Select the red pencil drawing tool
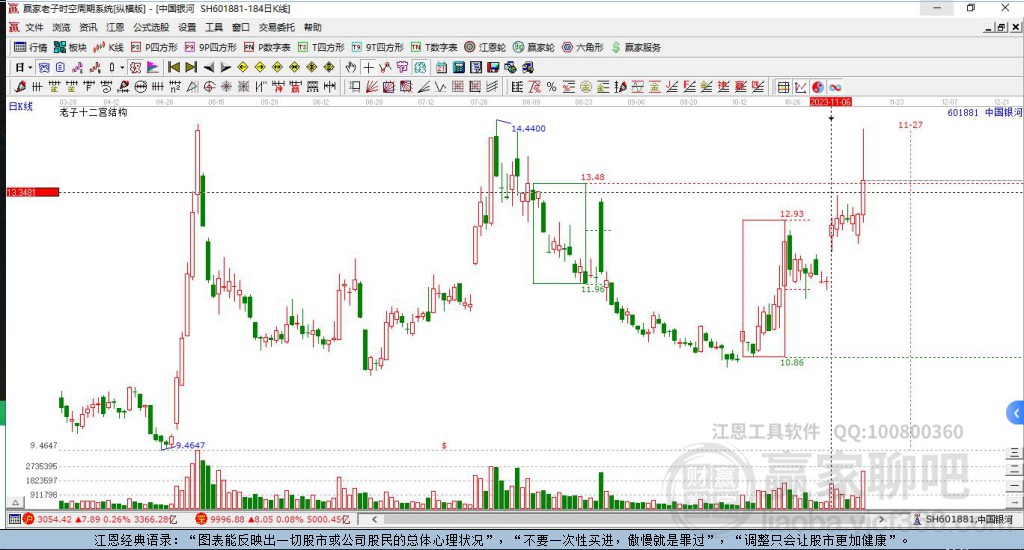Image resolution: width=1024 pixels, height=550 pixels. click(20, 87)
